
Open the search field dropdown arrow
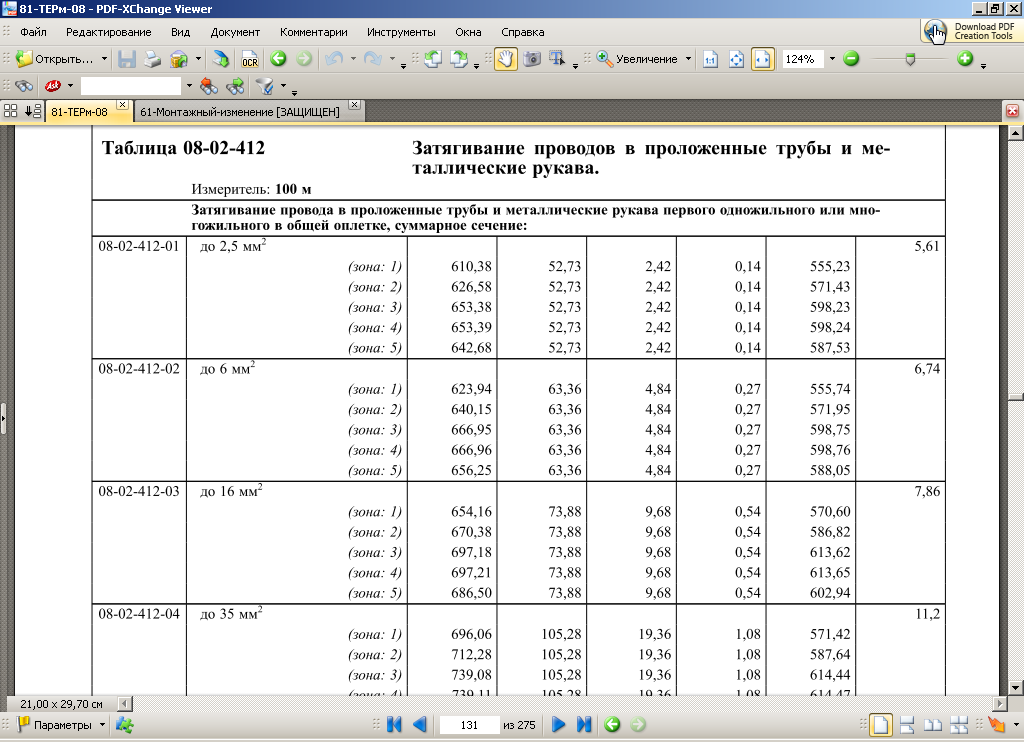[x=189, y=86]
